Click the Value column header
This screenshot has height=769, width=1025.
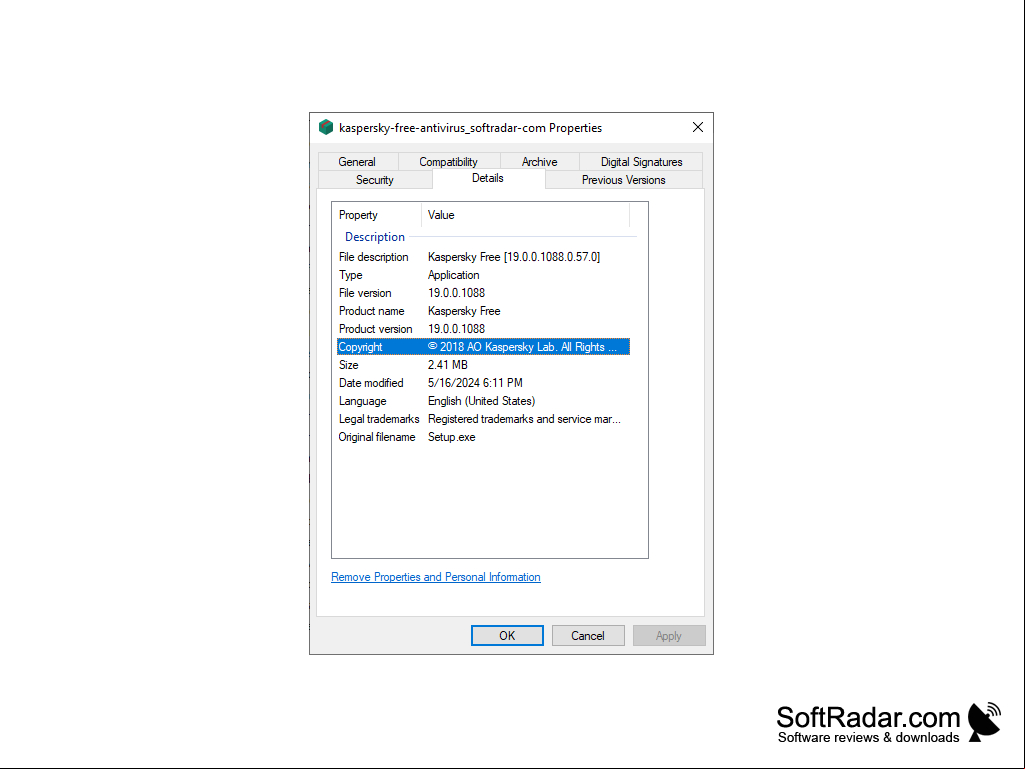pyautogui.click(x=526, y=215)
